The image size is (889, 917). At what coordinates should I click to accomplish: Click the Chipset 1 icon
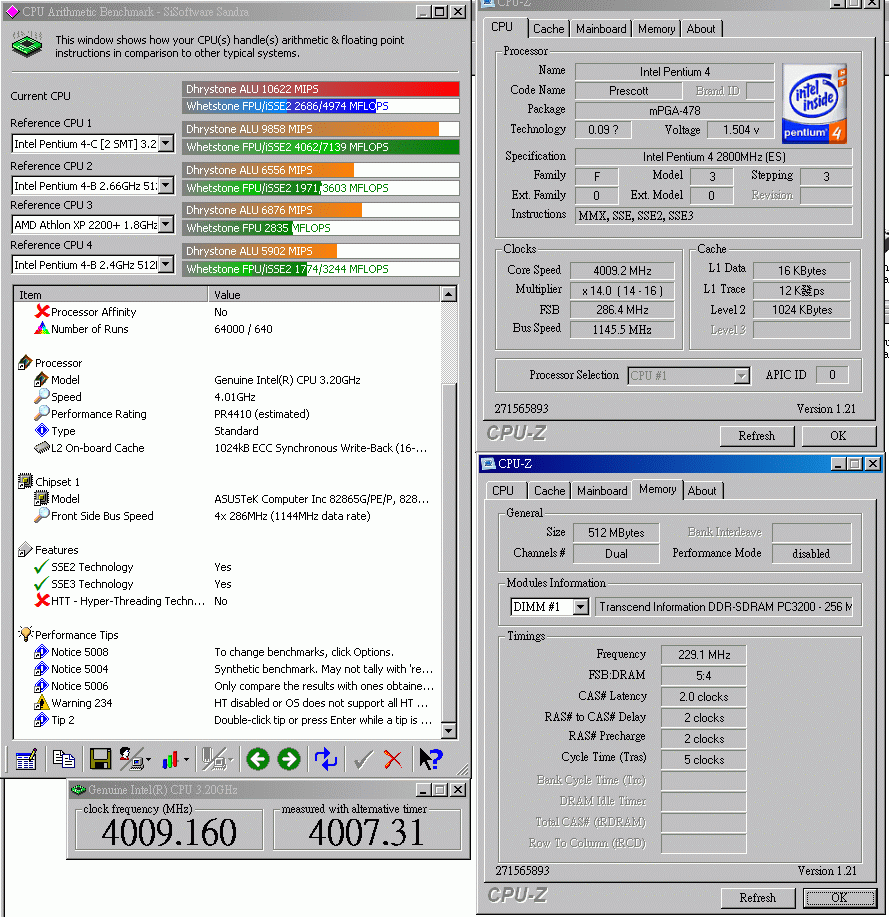click(x=26, y=481)
